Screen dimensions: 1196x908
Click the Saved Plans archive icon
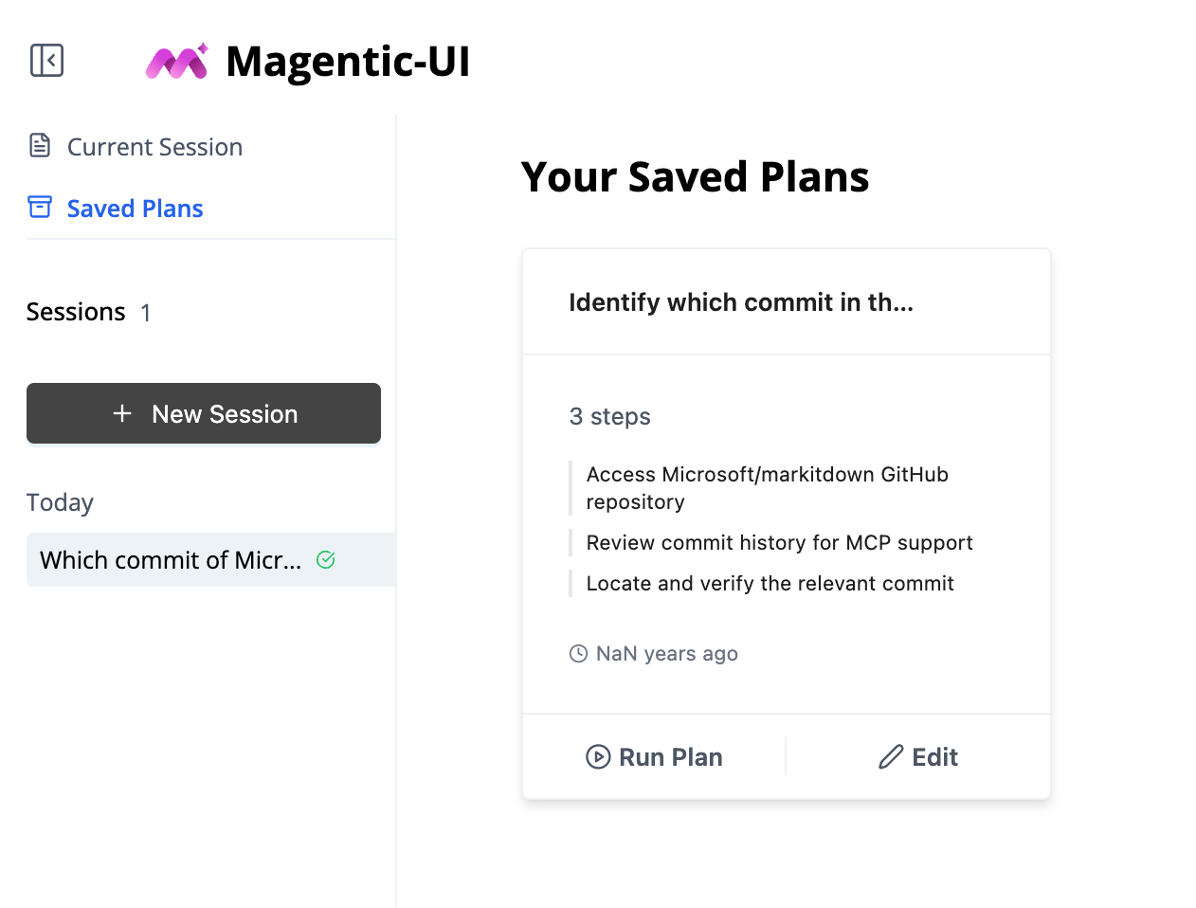coord(39,208)
